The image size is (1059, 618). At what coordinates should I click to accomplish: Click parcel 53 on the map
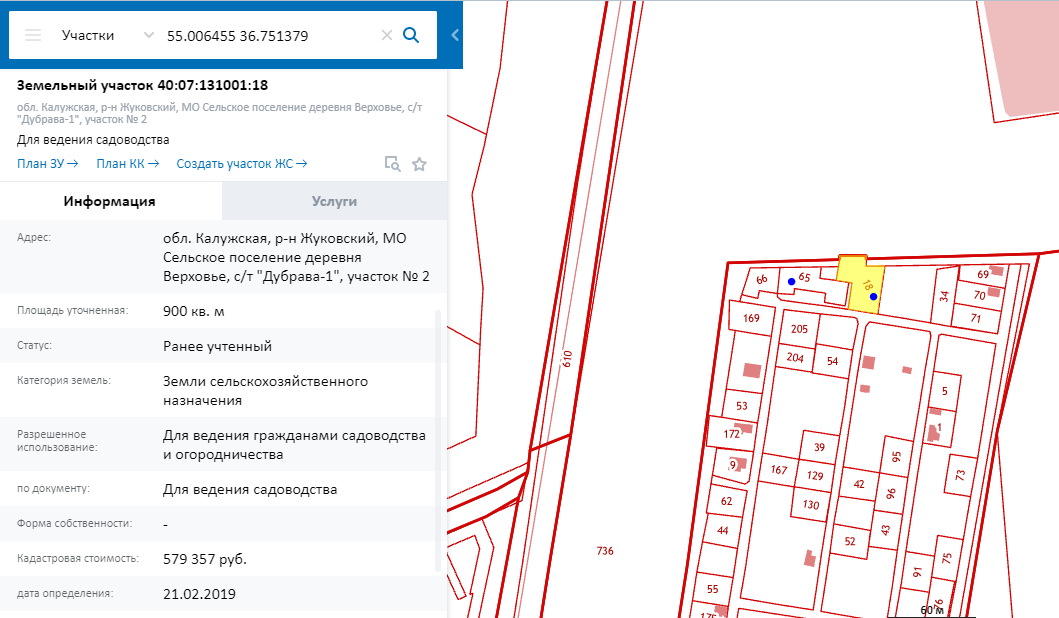tap(742, 406)
